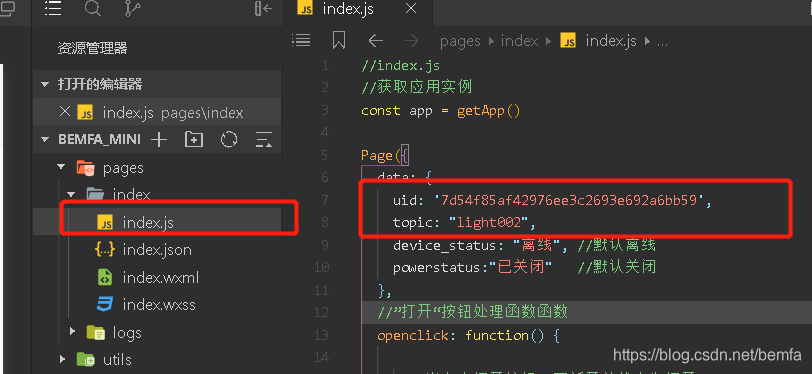
Task: Open index.json file
Action: click(x=157, y=250)
